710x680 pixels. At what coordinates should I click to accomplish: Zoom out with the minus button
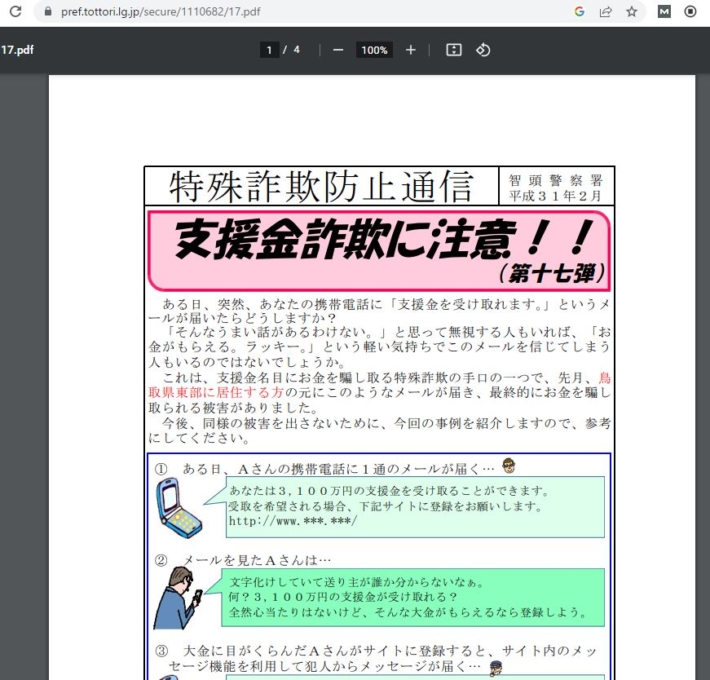click(338, 50)
